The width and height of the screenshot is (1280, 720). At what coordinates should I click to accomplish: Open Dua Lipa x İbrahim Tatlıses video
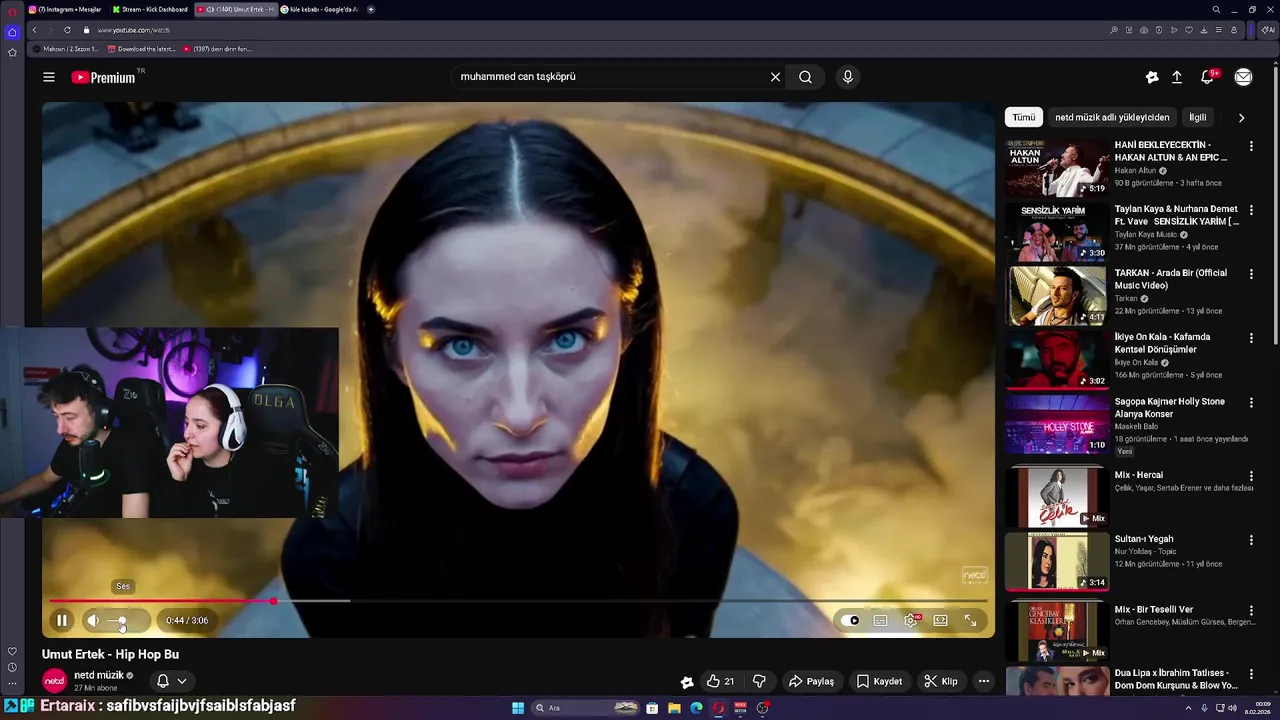click(1177, 679)
